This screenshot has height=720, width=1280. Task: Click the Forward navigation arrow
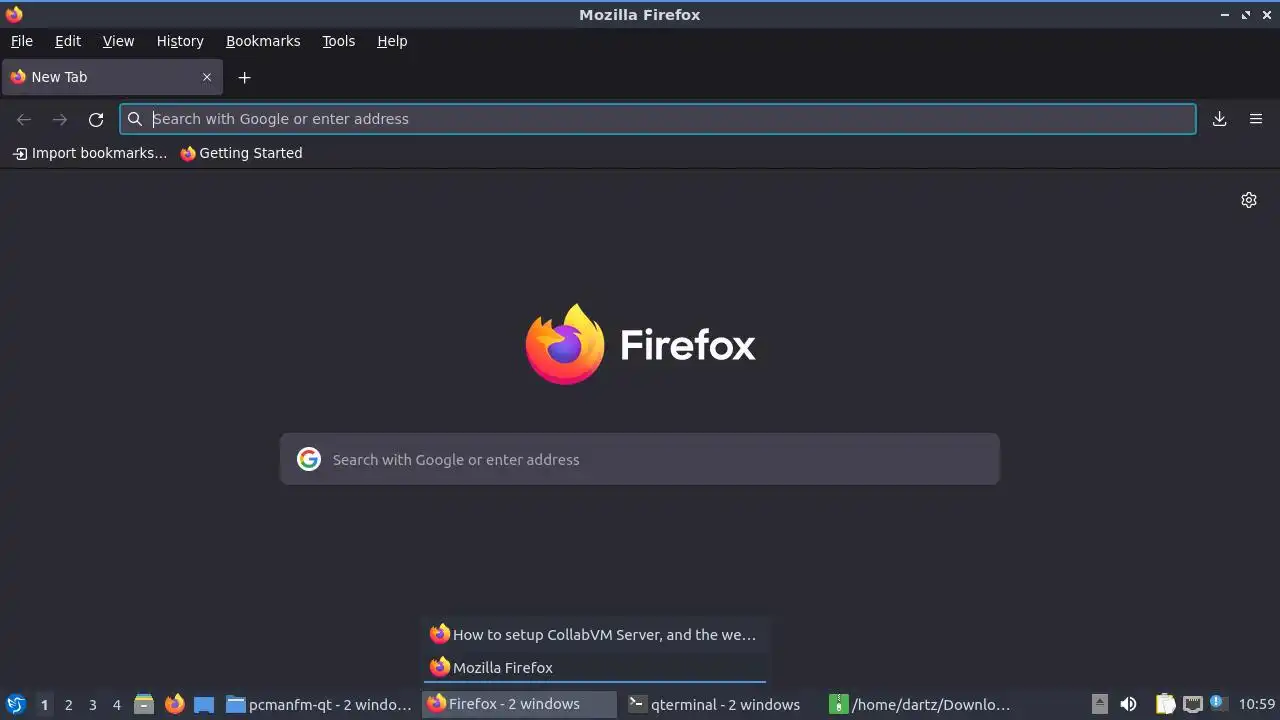click(60, 119)
